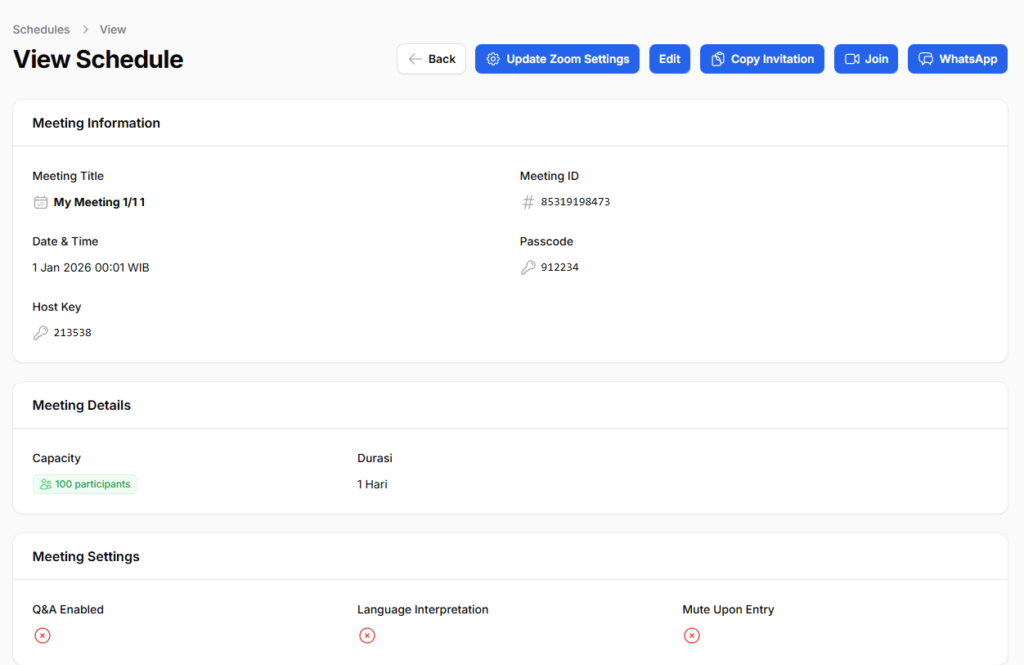The width and height of the screenshot is (1024, 665).
Task: Click the key icon beside Host Key 213538
Action: 41,333
